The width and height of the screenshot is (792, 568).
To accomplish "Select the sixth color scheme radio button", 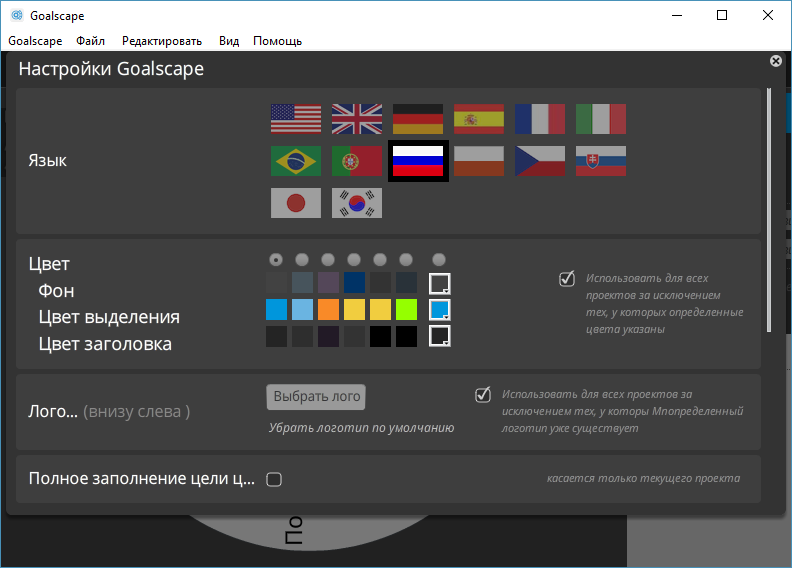I will tap(406, 260).
